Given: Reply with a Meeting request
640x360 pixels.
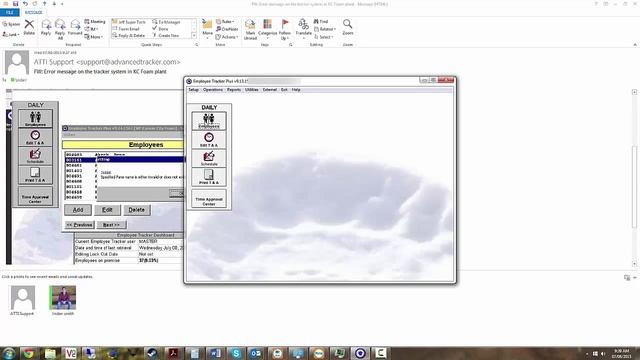Looking at the screenshot, I should click(95, 21).
